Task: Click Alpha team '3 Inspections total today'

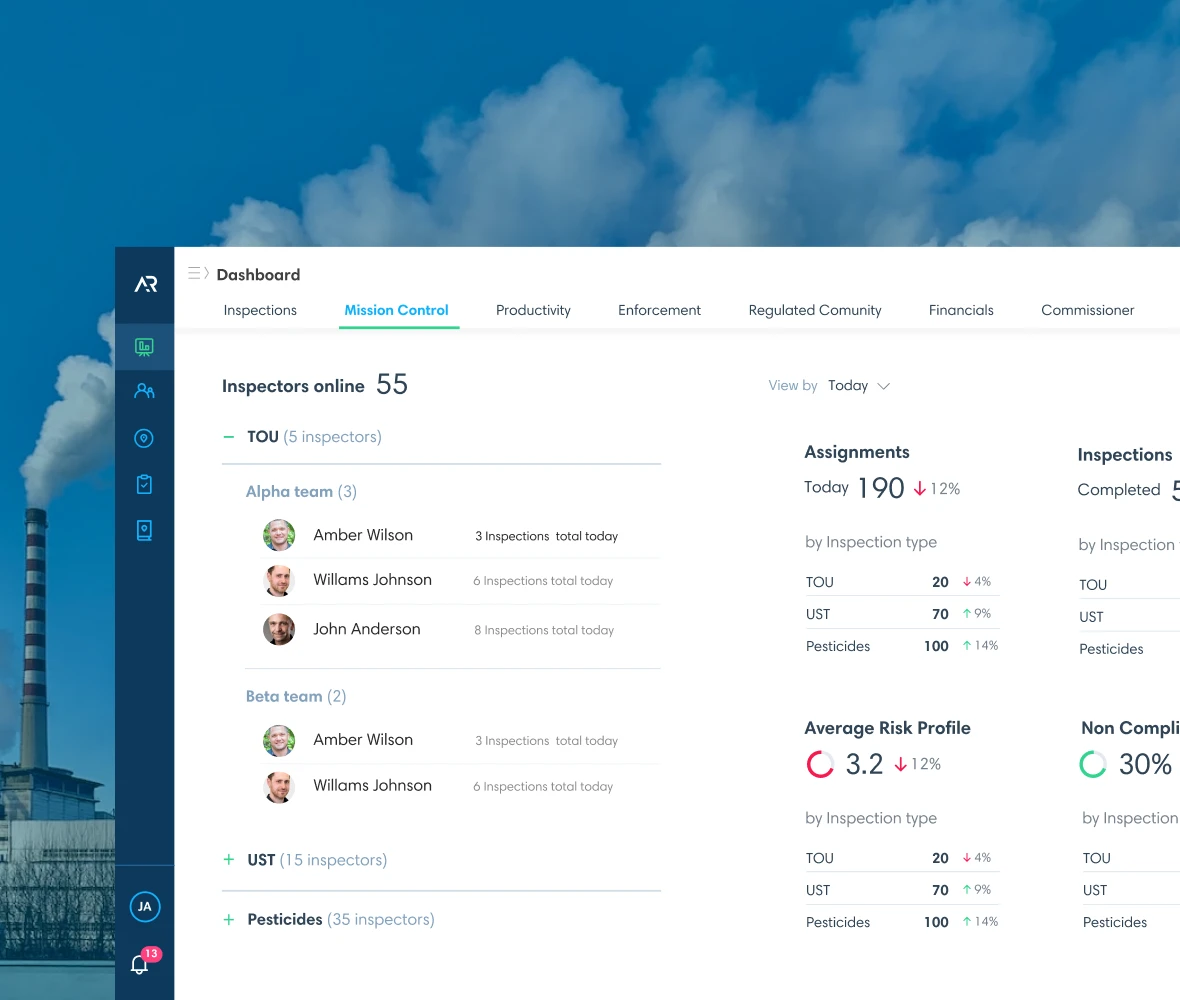Action: (x=546, y=536)
